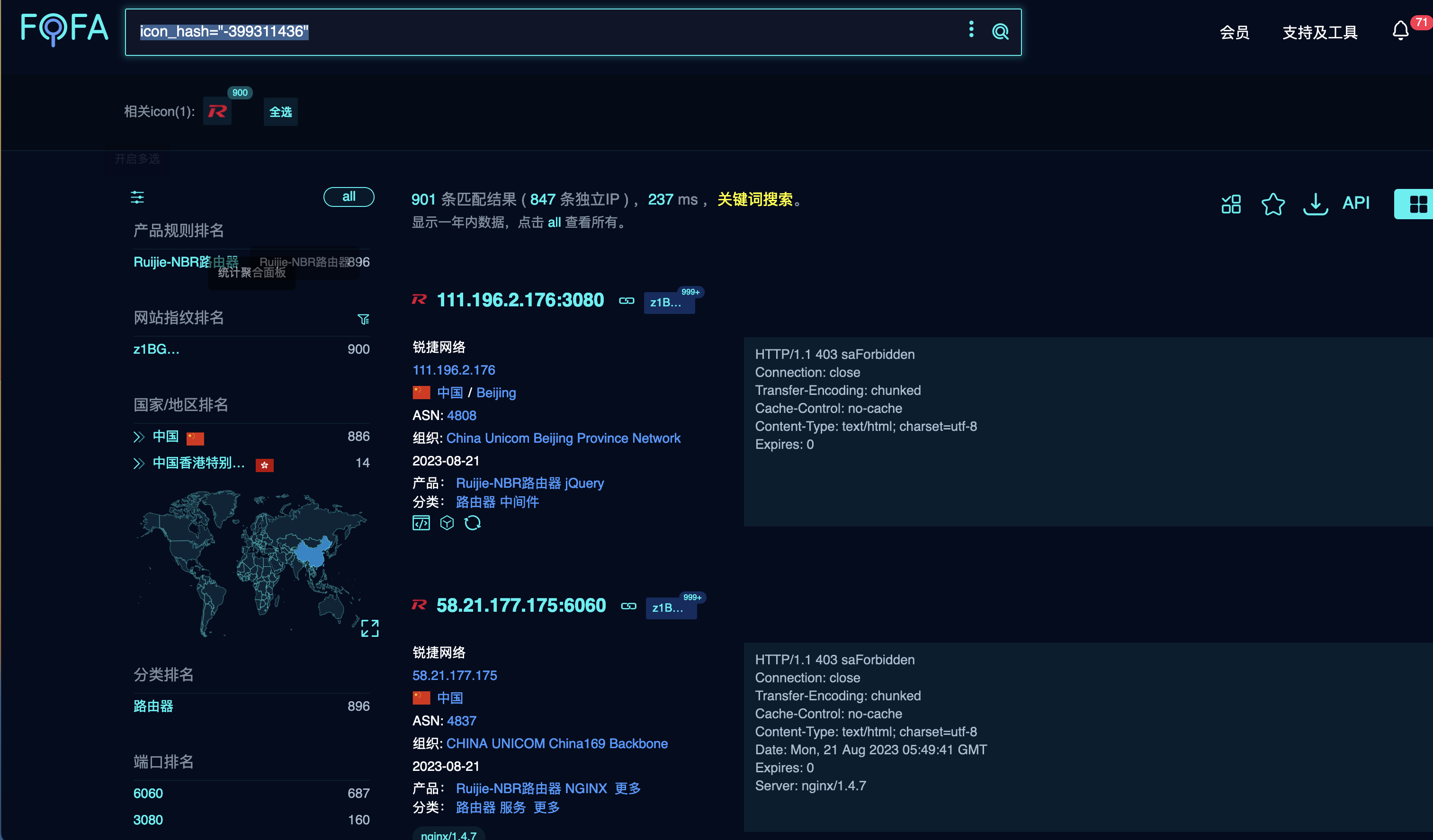Viewport: 1433px width, 840px height.
Task: Expand 更多 next to 服务 category
Action: (x=546, y=807)
